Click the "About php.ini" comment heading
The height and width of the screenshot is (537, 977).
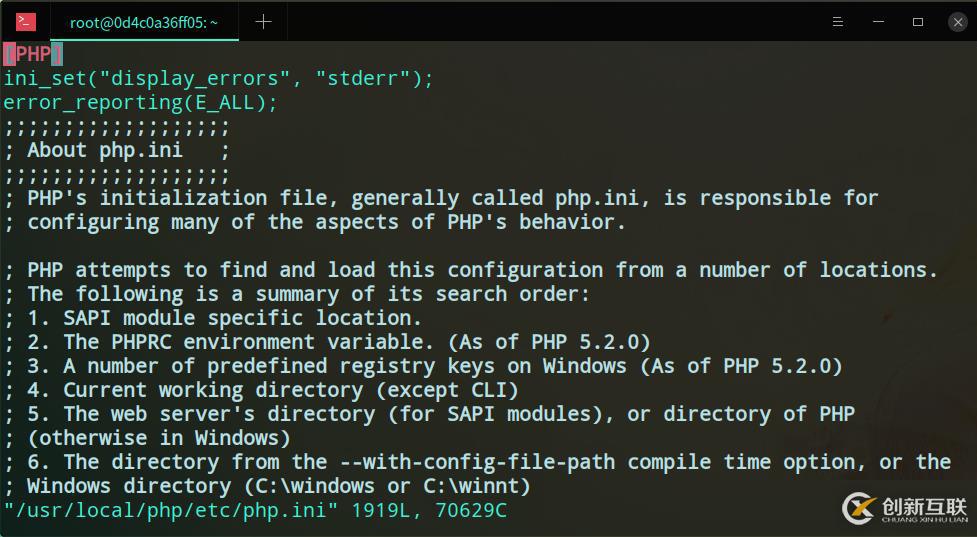point(105,150)
